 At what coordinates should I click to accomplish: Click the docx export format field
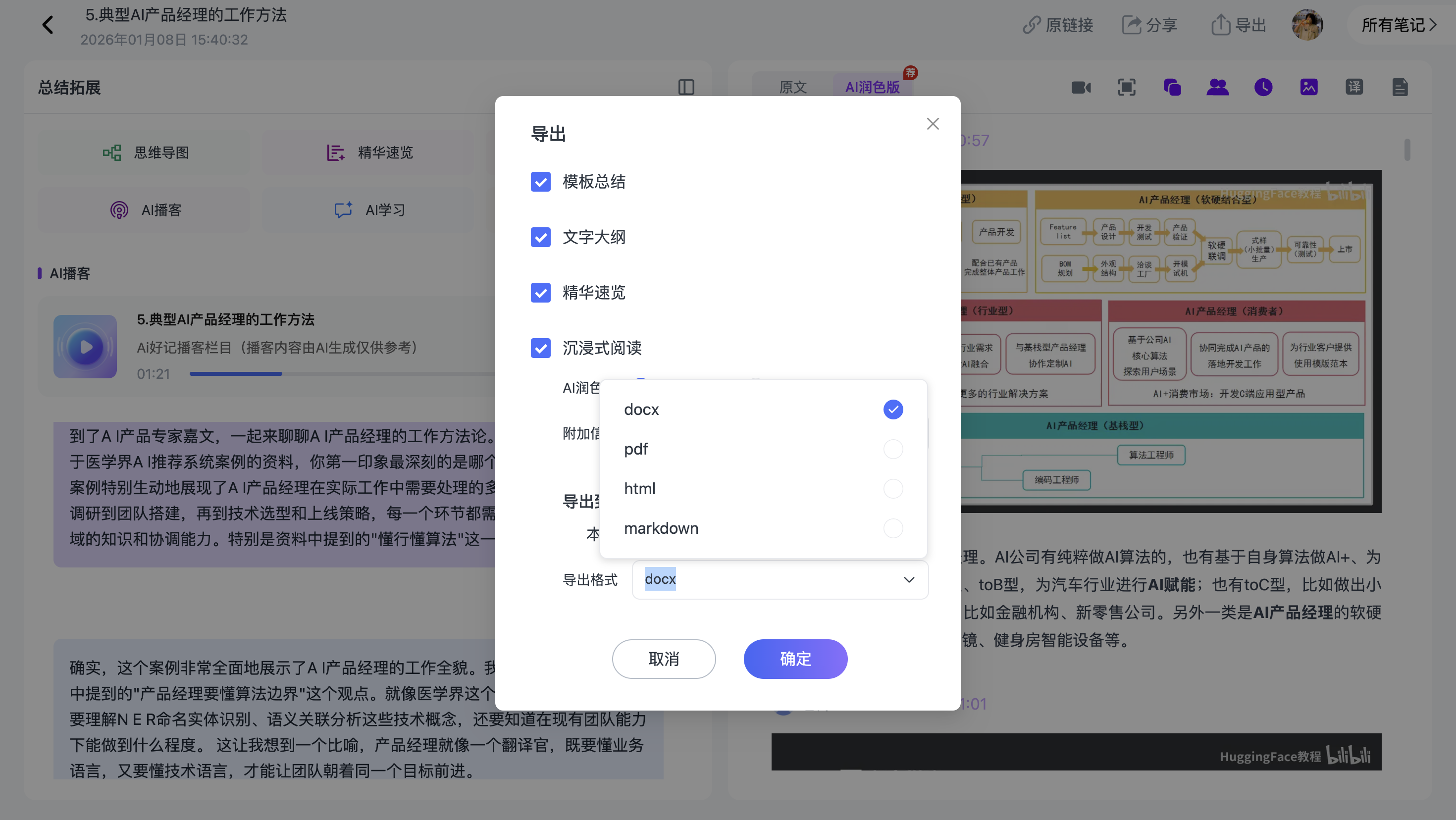(x=780, y=580)
